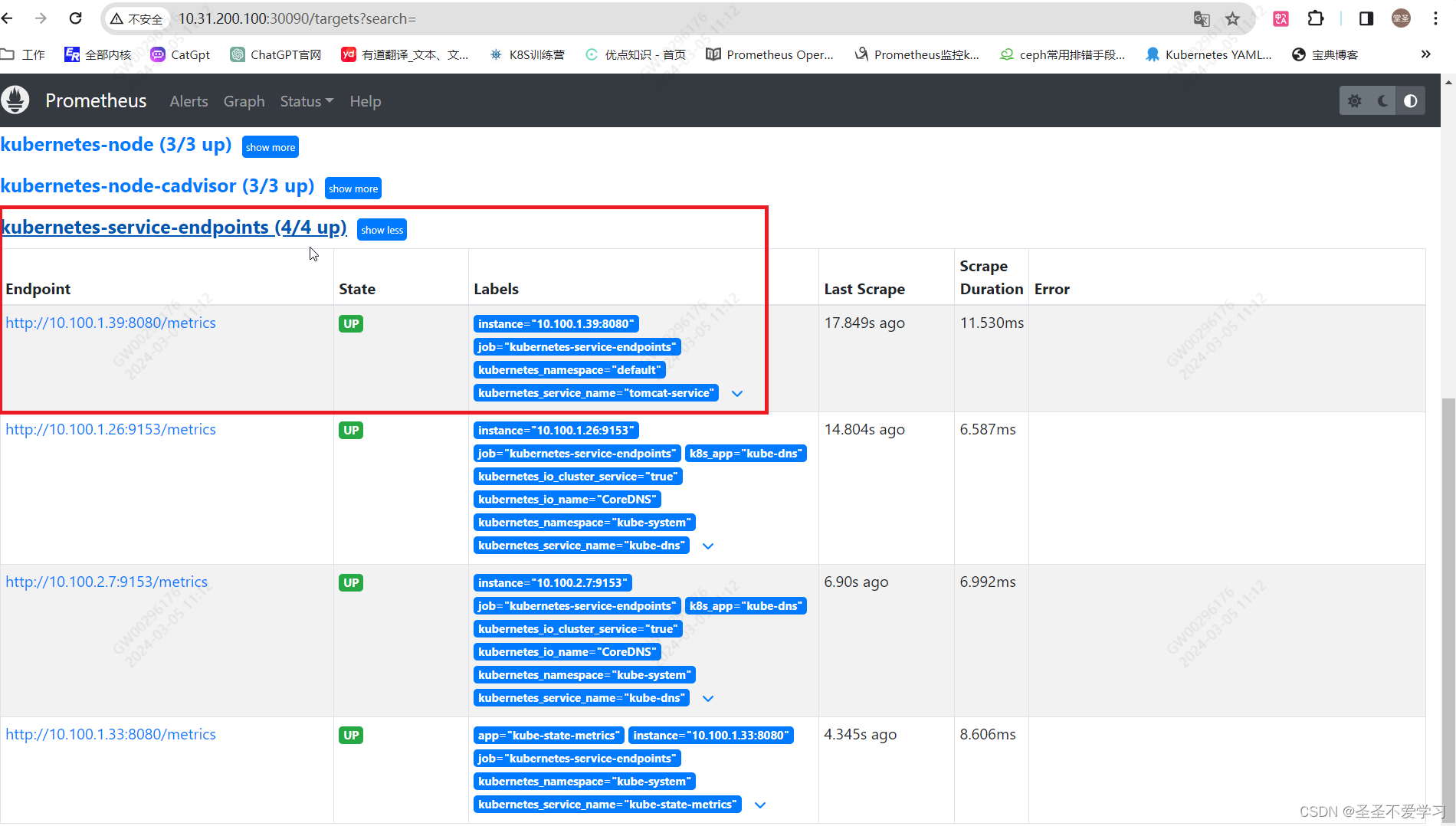
Task: Toggle the browser side panel icon
Action: [1366, 18]
